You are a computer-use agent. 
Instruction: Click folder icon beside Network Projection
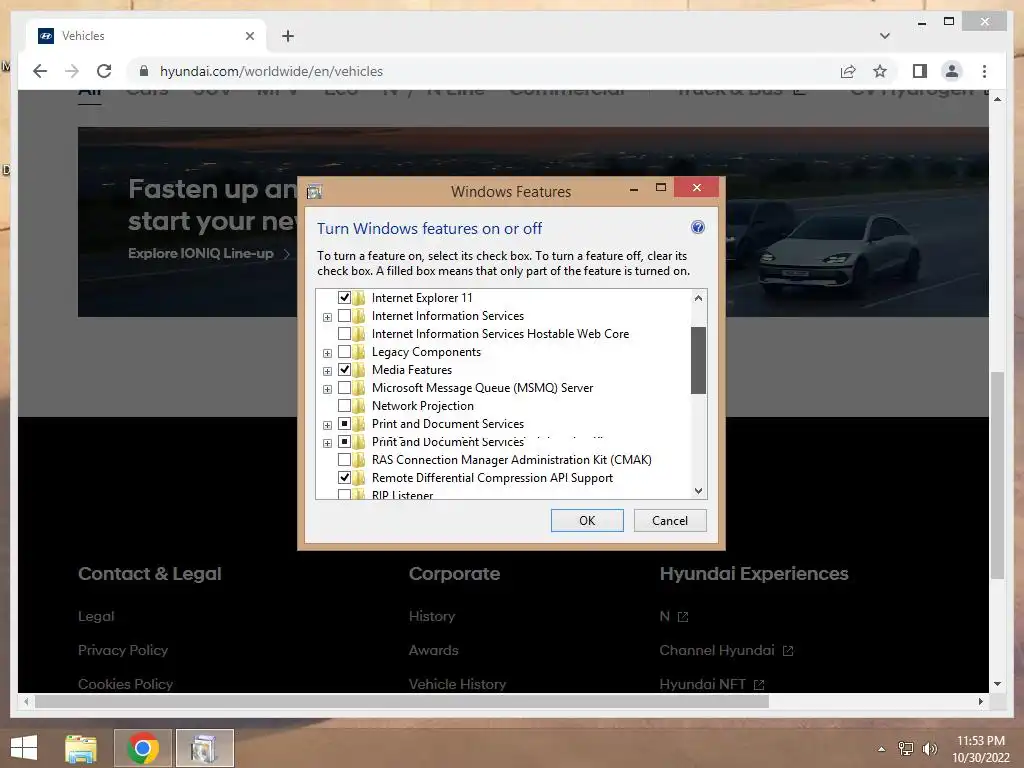(x=359, y=406)
